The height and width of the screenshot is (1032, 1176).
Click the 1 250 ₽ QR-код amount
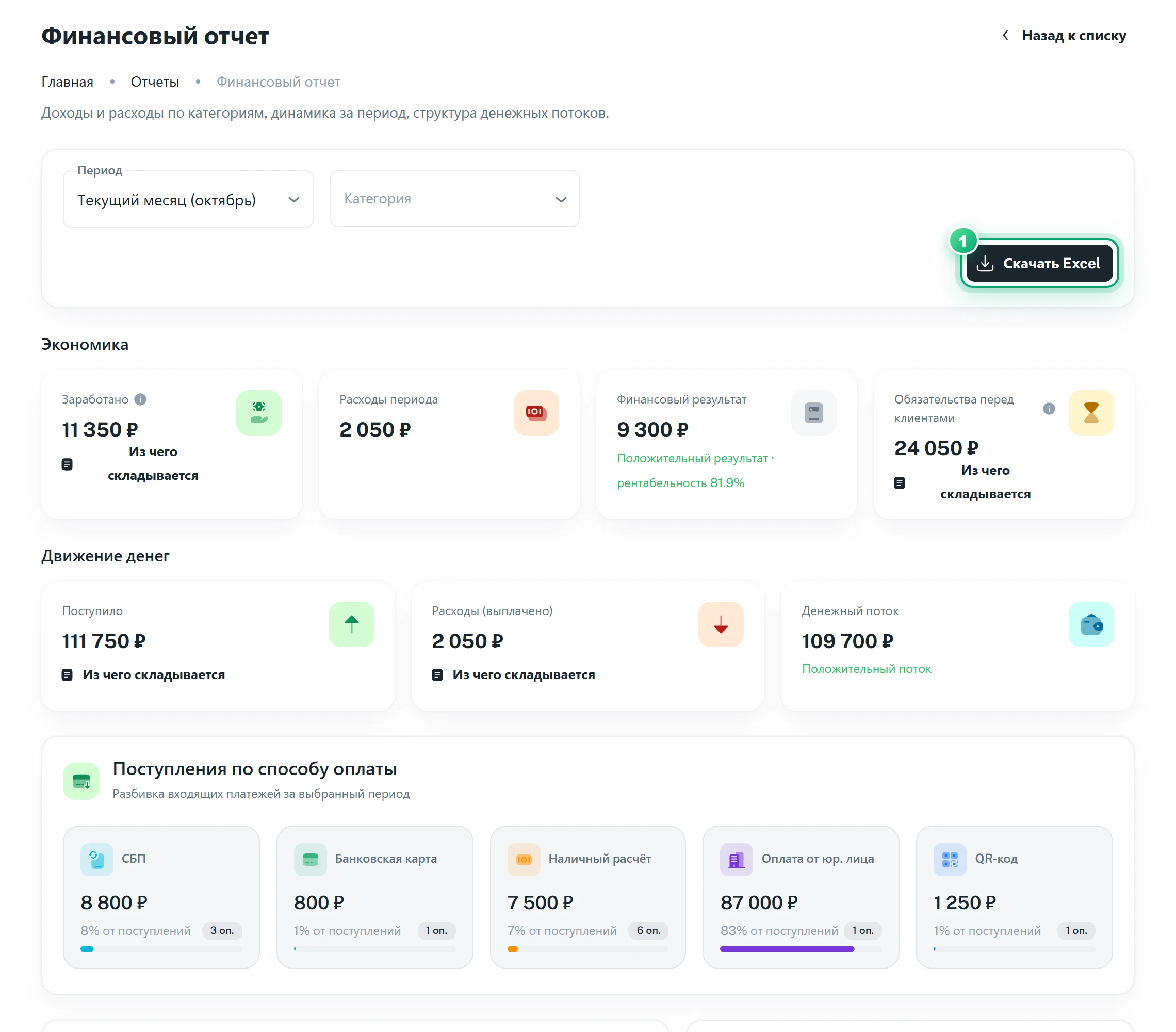pyautogui.click(x=965, y=902)
